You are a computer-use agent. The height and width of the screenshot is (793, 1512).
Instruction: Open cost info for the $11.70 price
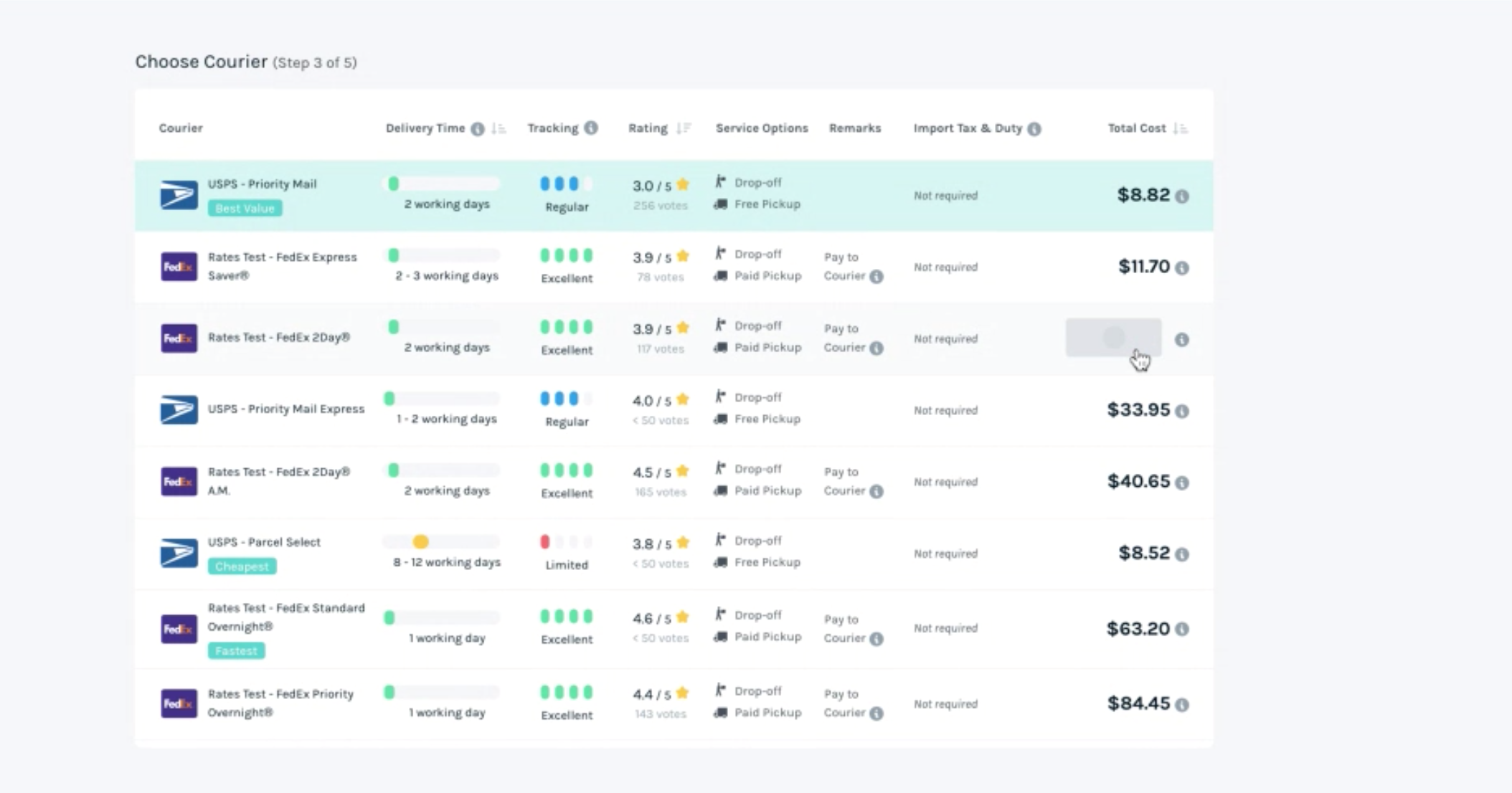pyautogui.click(x=1182, y=268)
